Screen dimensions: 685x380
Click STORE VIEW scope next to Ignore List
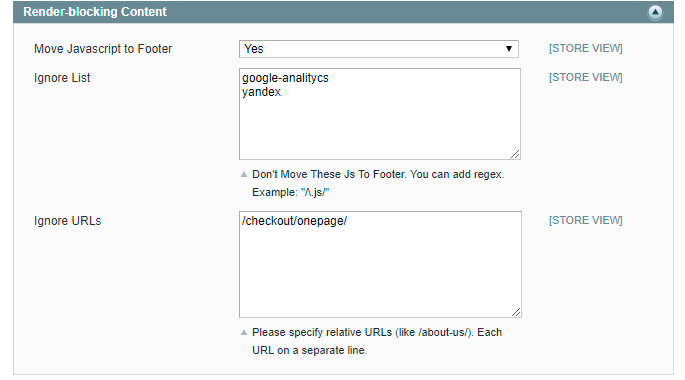(x=585, y=77)
